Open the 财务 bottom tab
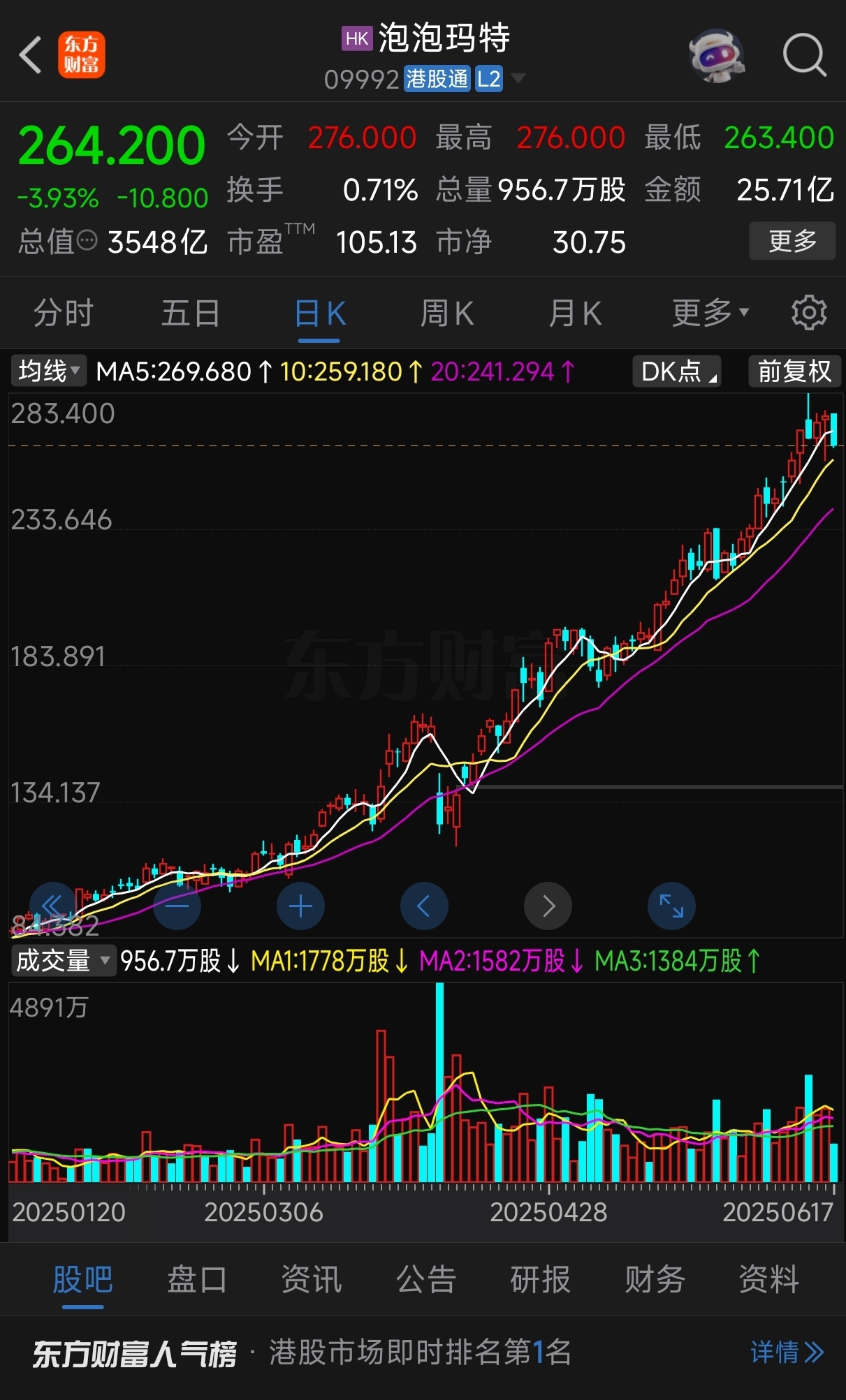This screenshot has width=846, height=1400. click(655, 1279)
